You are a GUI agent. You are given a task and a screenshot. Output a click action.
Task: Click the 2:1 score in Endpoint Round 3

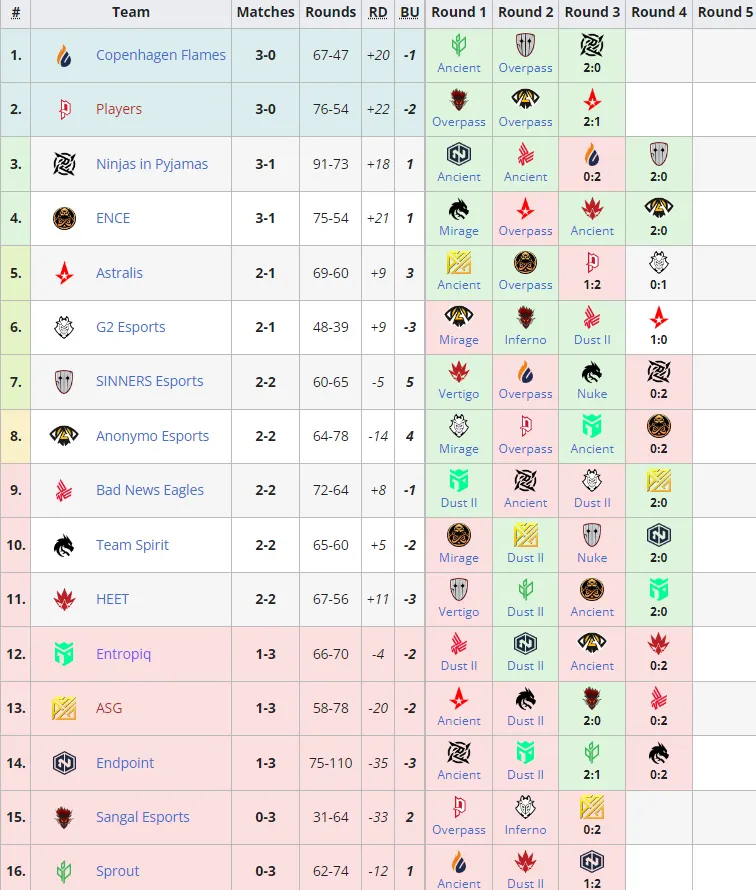click(x=591, y=774)
